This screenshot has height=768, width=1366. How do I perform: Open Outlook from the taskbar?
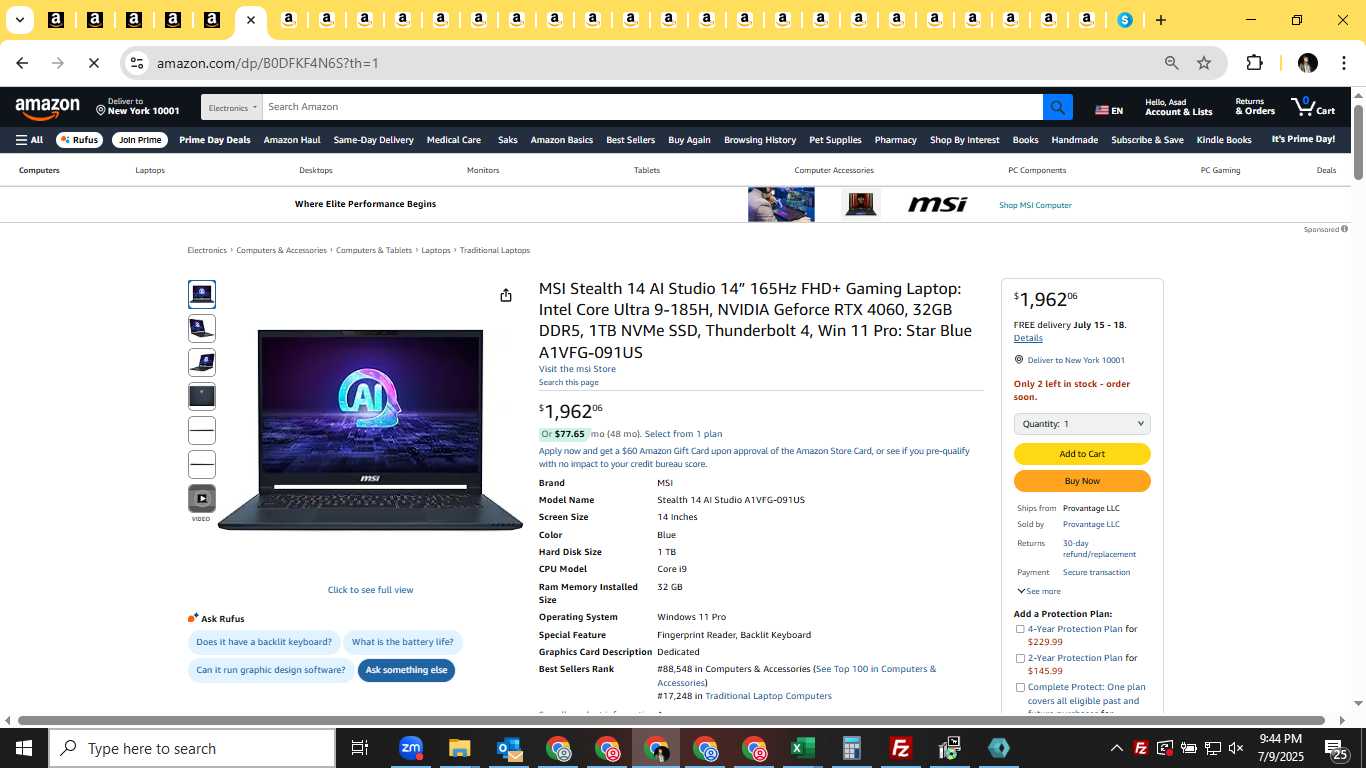click(509, 748)
